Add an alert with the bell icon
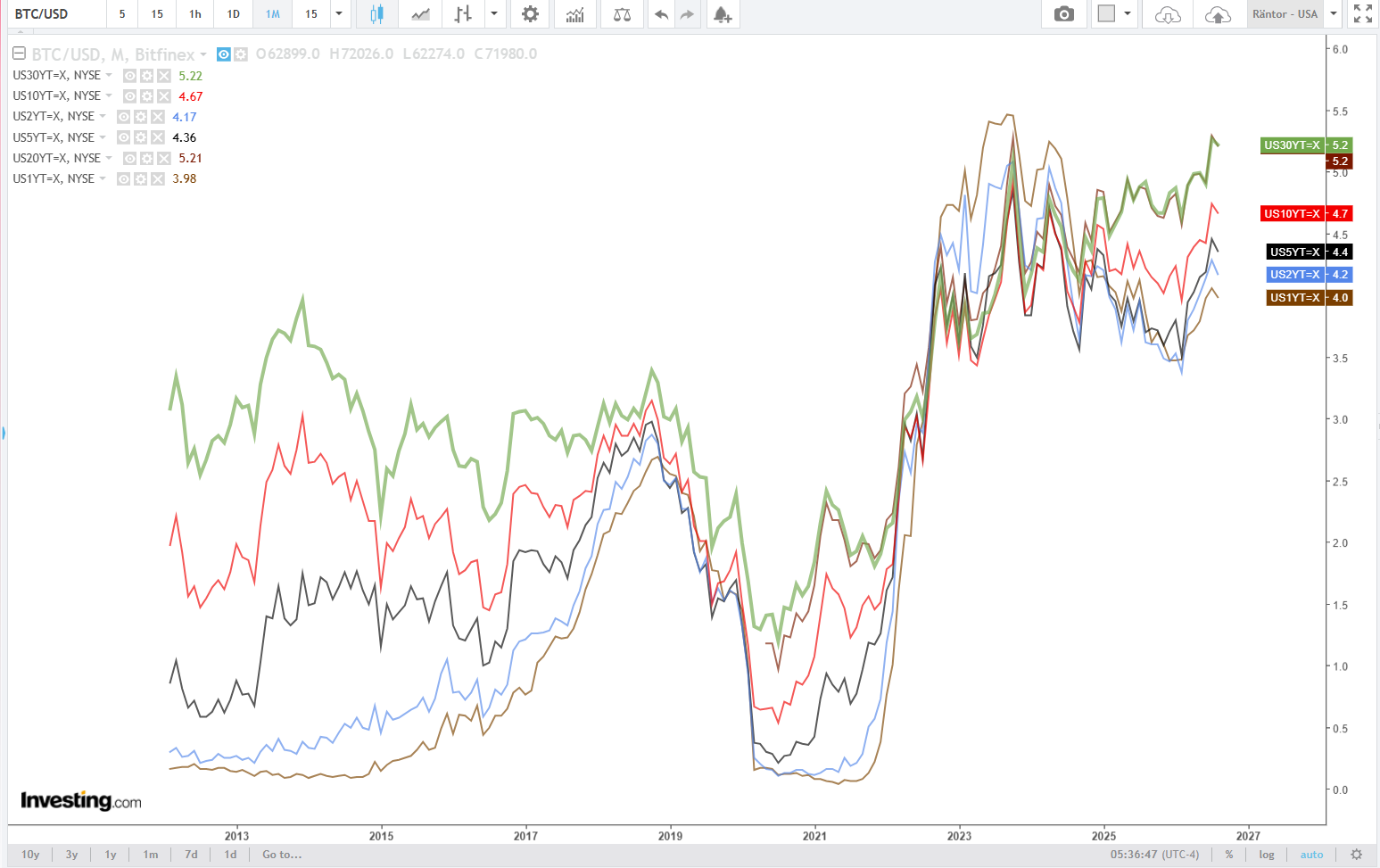The width and height of the screenshot is (1380, 868). 723,14
